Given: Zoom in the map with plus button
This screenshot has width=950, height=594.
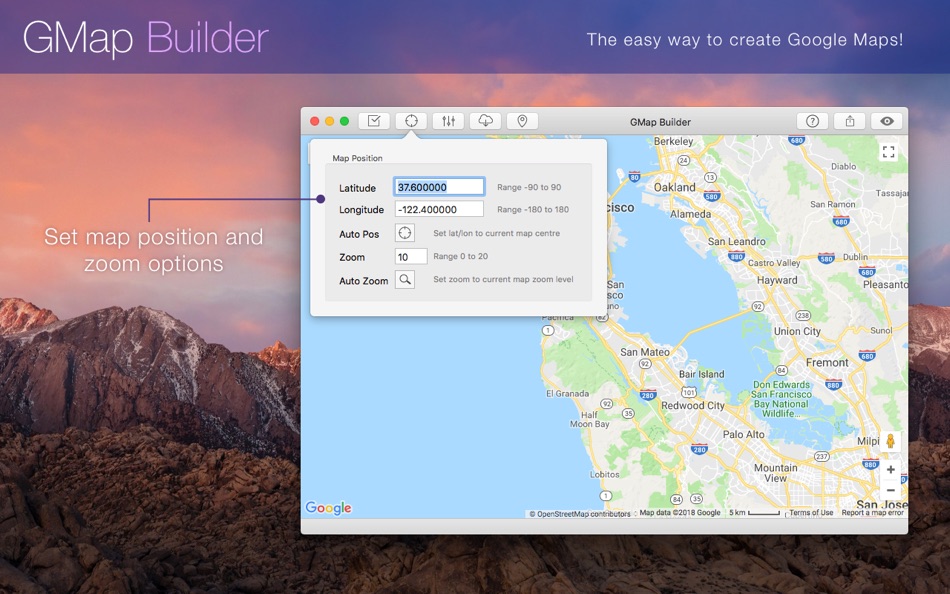Looking at the screenshot, I should (891, 469).
